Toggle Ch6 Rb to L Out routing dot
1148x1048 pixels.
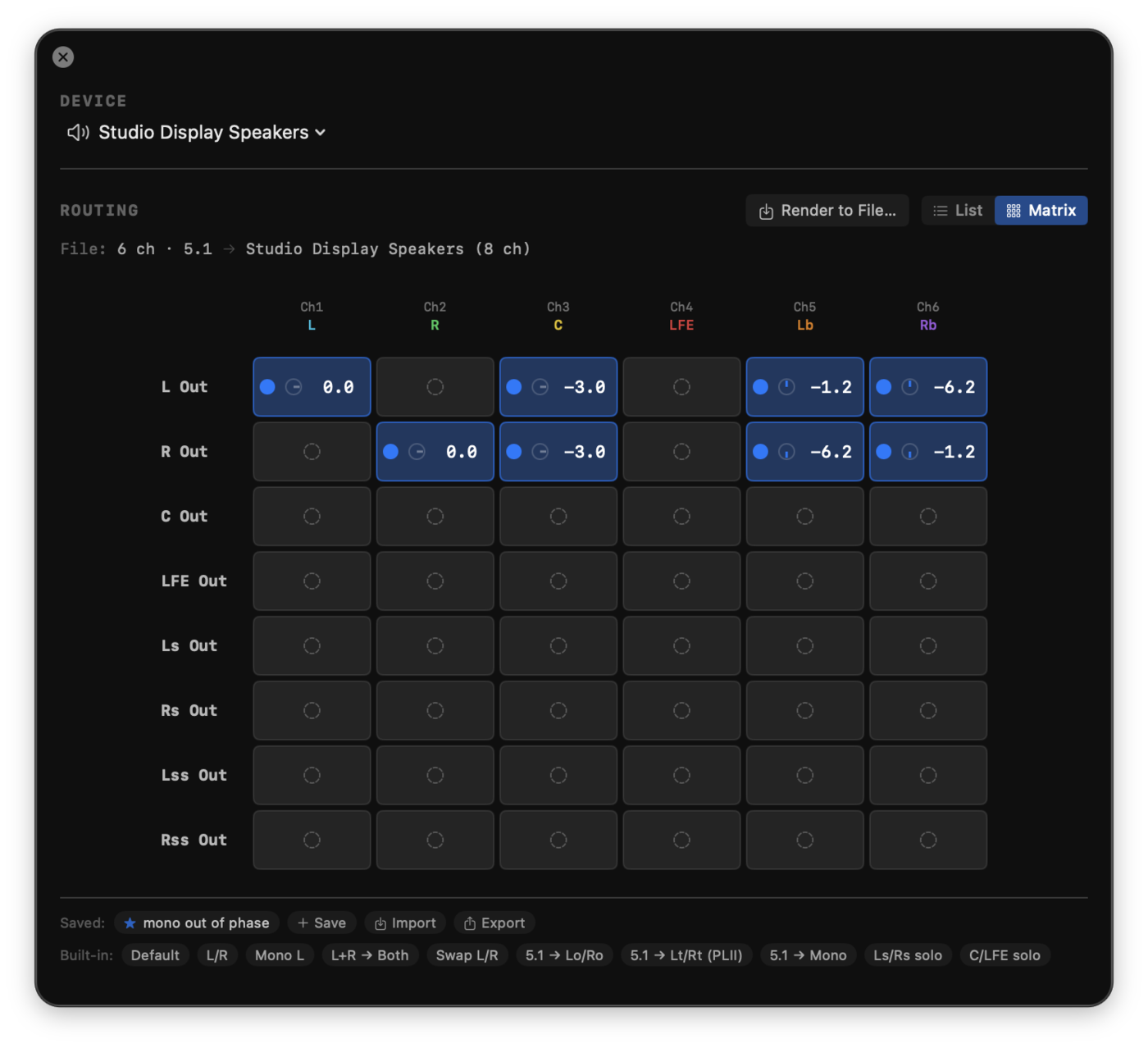point(884,387)
